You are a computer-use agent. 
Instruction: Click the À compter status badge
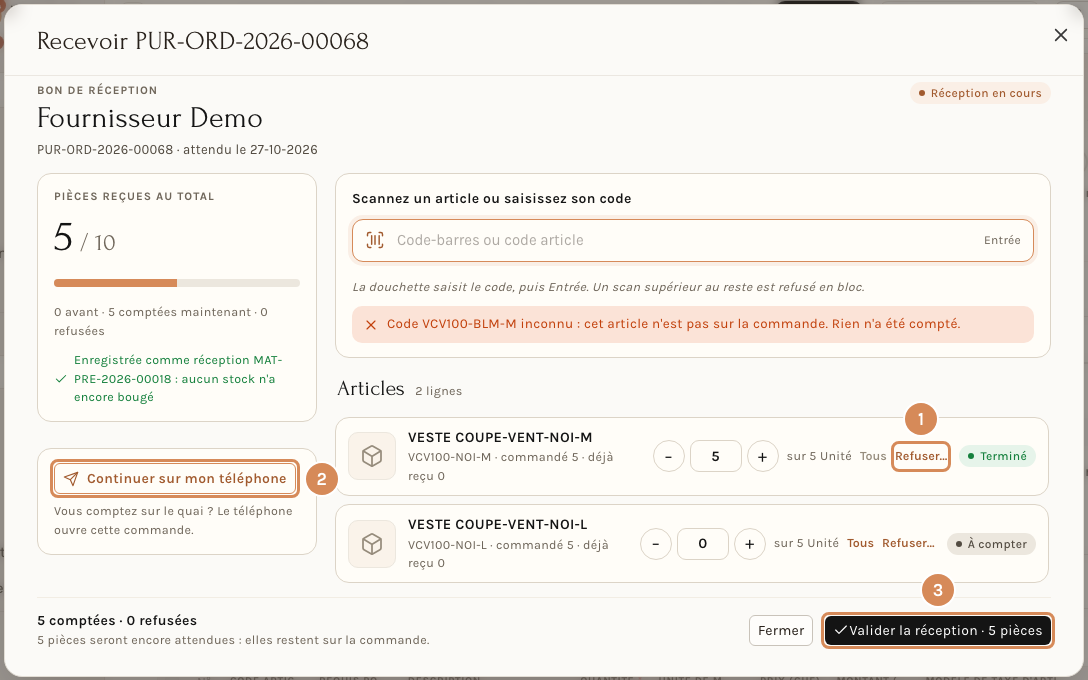tap(991, 544)
